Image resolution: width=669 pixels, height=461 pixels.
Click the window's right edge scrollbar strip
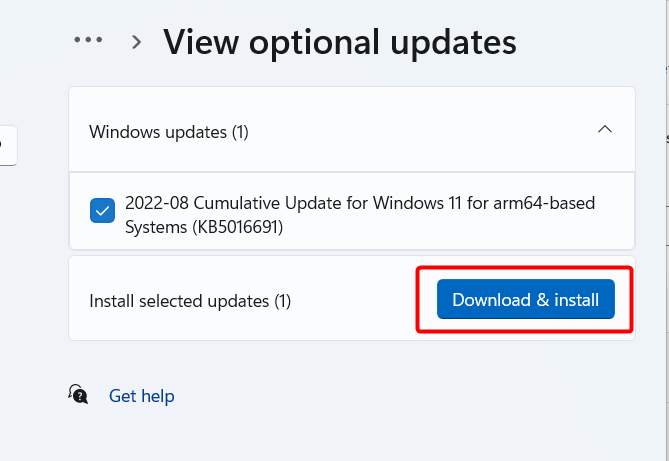tap(667, 230)
